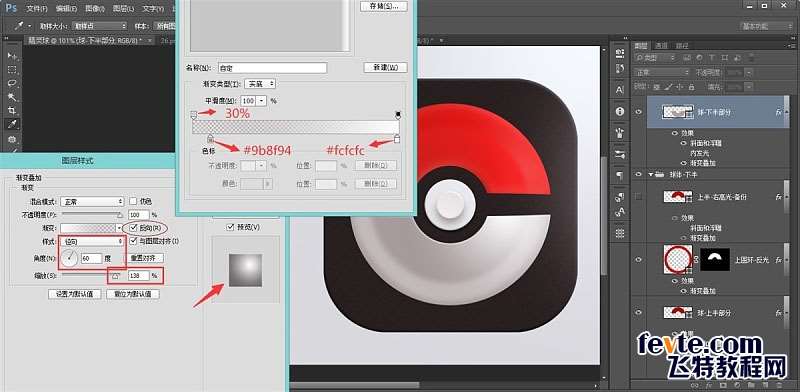
Task: Hide the 球-下半部分 layer via eye icon
Action: [638, 112]
